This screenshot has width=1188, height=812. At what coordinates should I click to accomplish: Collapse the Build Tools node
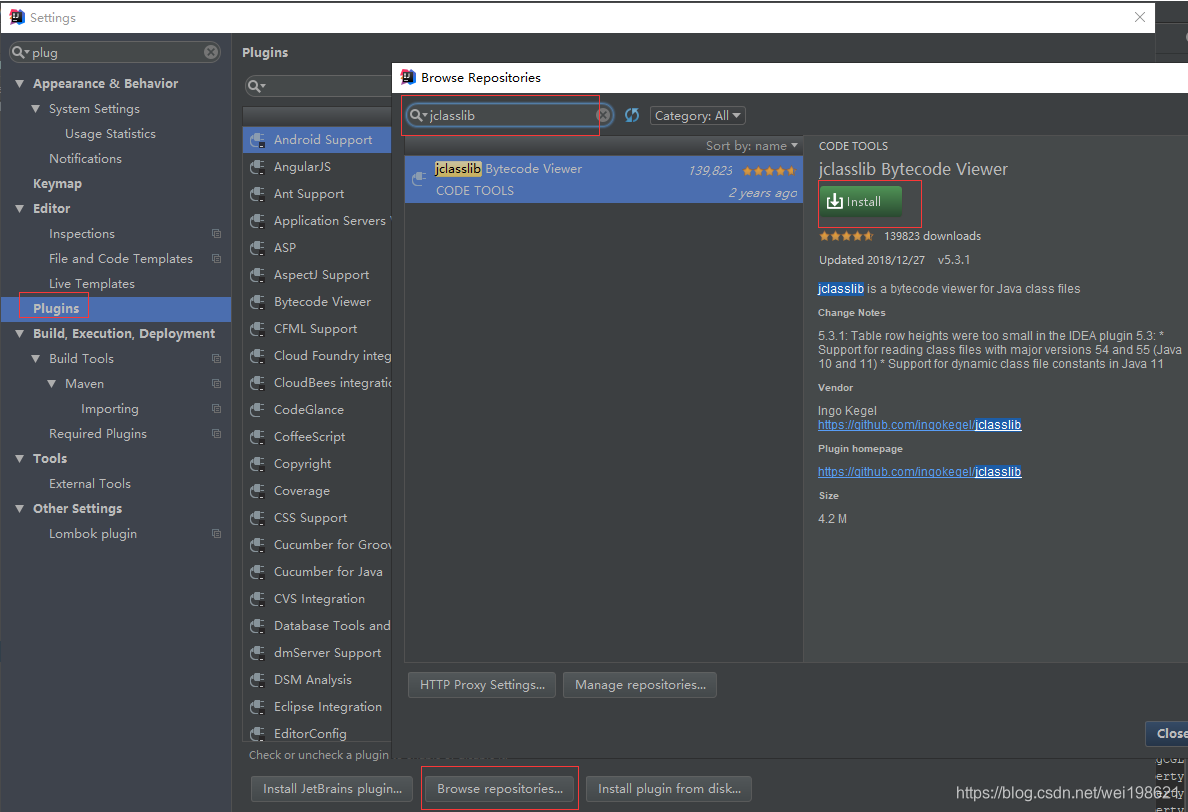(36, 358)
